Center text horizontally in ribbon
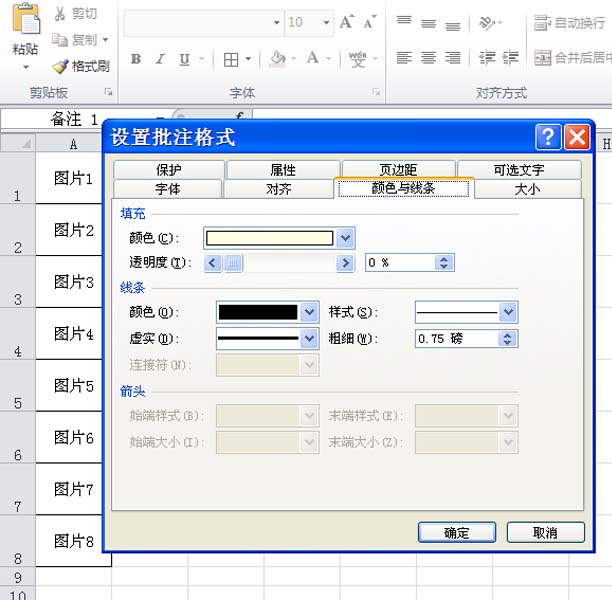 pyautogui.click(x=428, y=58)
